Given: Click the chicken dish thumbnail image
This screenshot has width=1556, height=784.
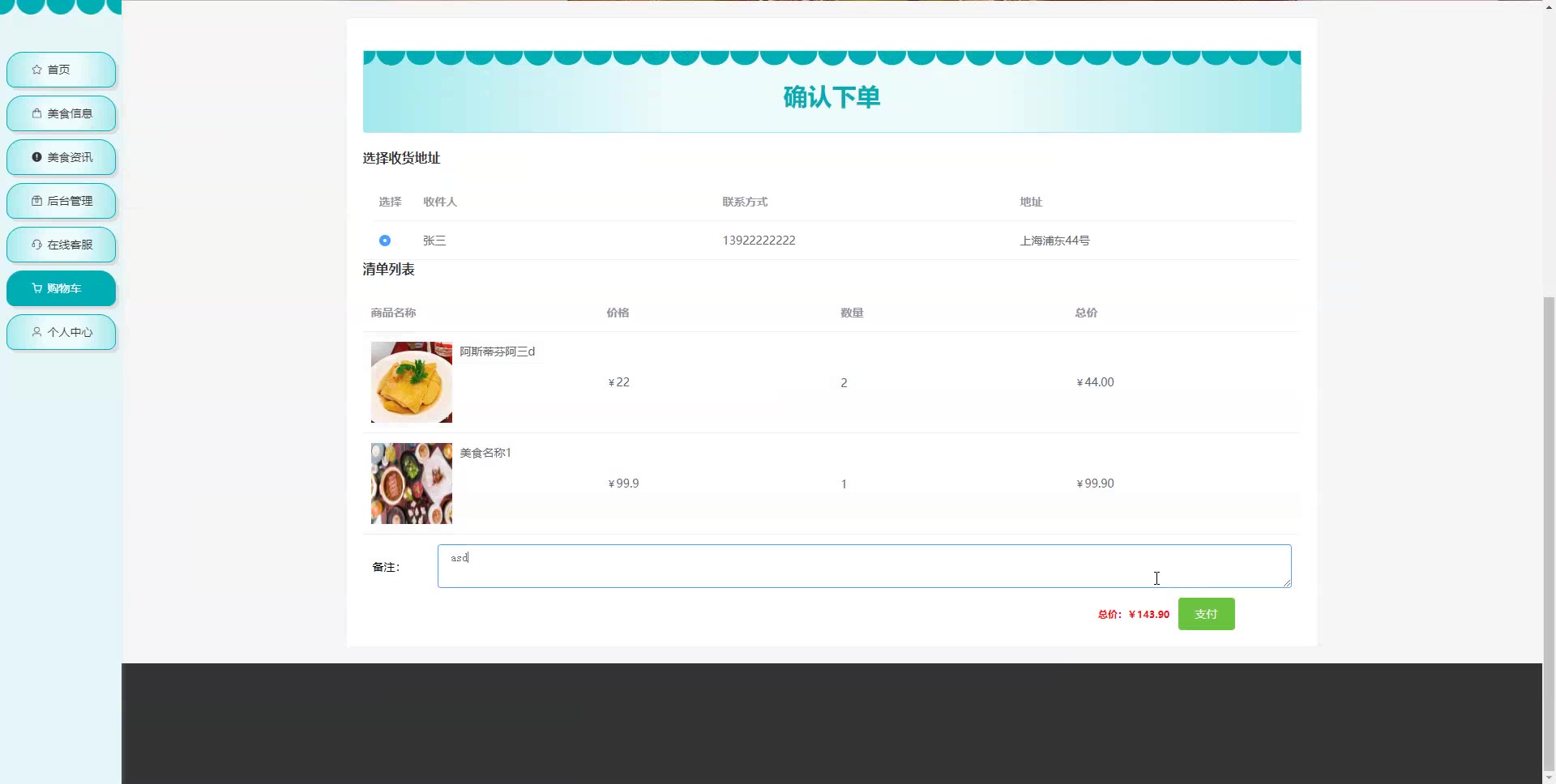Looking at the screenshot, I should click(x=412, y=382).
